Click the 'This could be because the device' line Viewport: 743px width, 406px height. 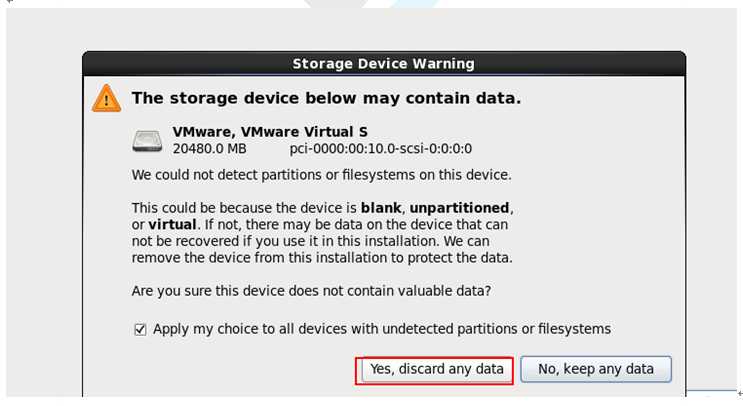click(x=323, y=208)
